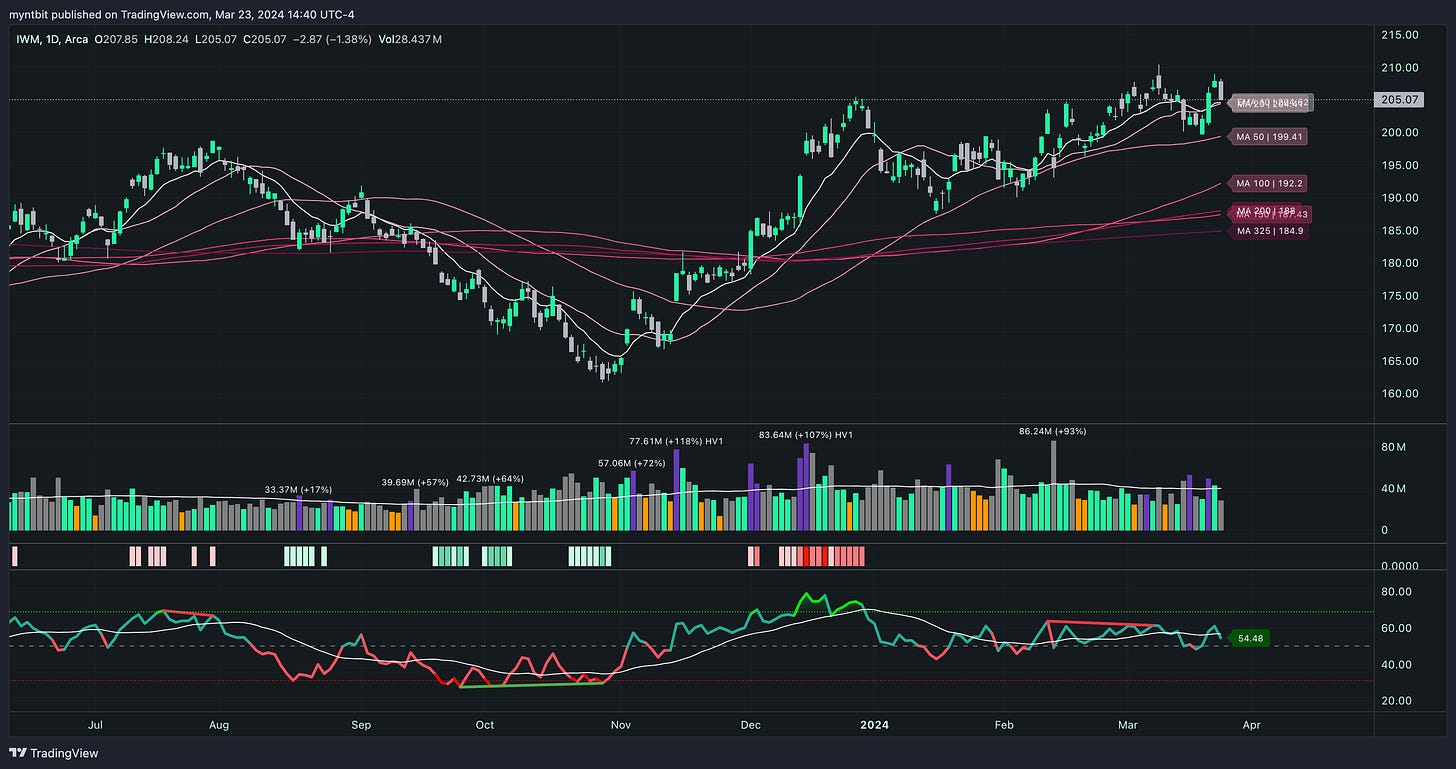Click the 2024 label on time axis
Image resolution: width=1456 pixels, height=769 pixels.
(874, 724)
